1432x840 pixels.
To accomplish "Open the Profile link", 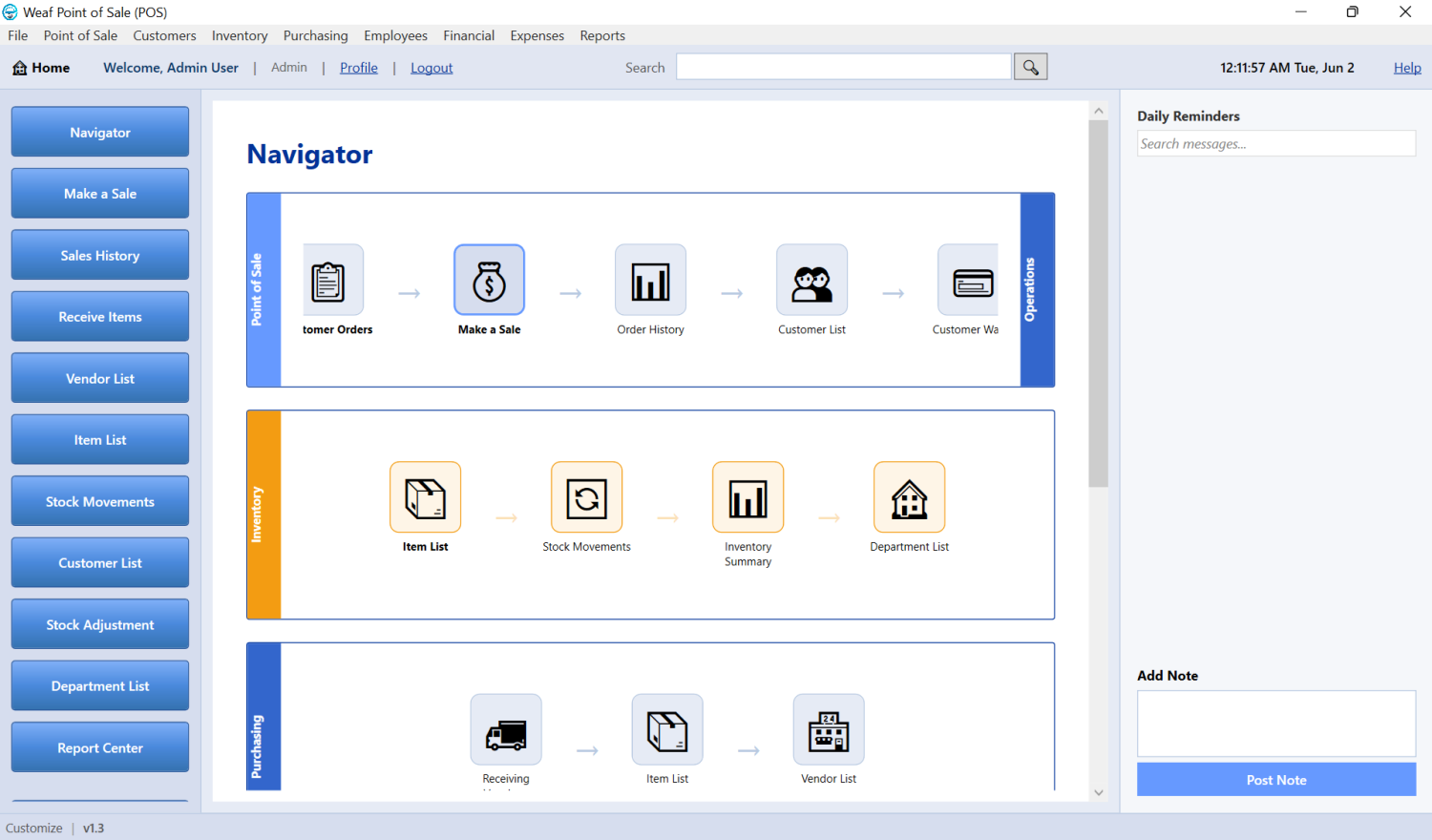I will point(359,68).
